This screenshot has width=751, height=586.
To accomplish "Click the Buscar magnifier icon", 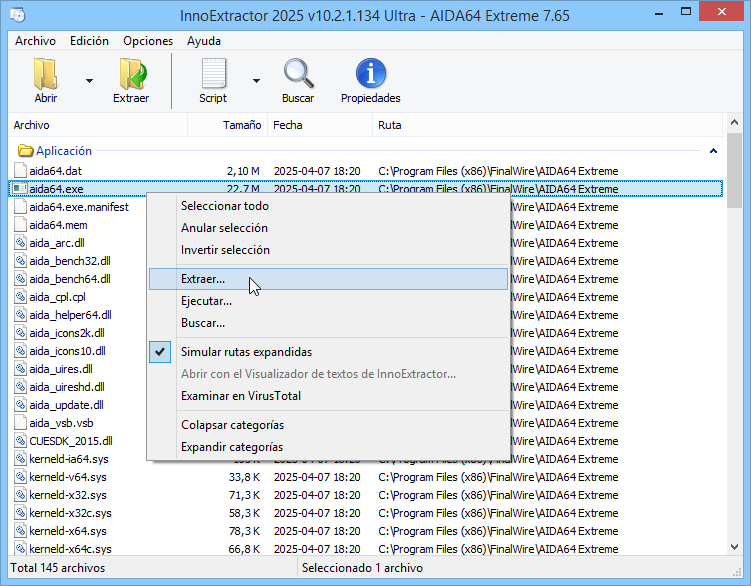I will tap(298, 73).
